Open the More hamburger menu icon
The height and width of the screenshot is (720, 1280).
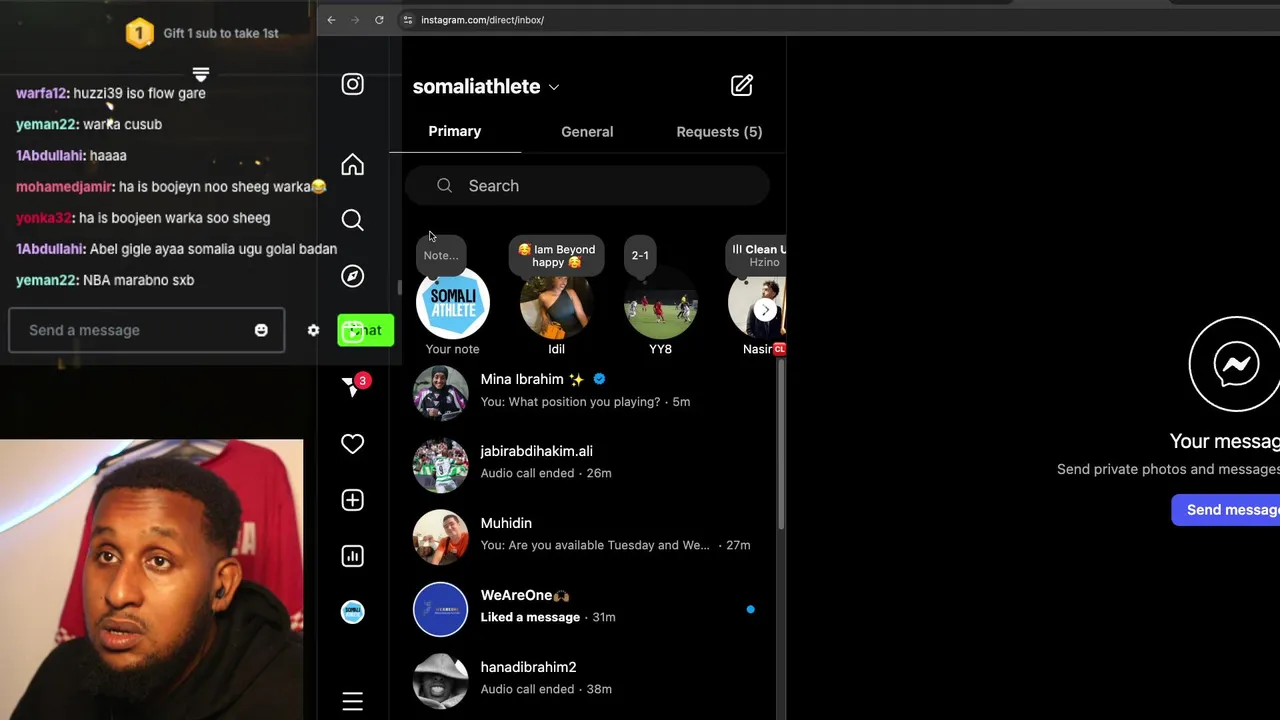(352, 702)
